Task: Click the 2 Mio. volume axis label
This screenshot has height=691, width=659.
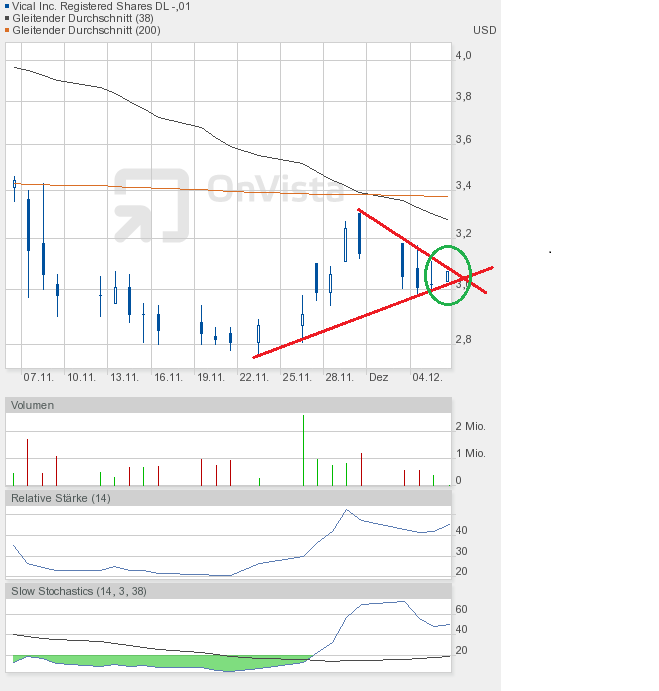Action: (471, 426)
